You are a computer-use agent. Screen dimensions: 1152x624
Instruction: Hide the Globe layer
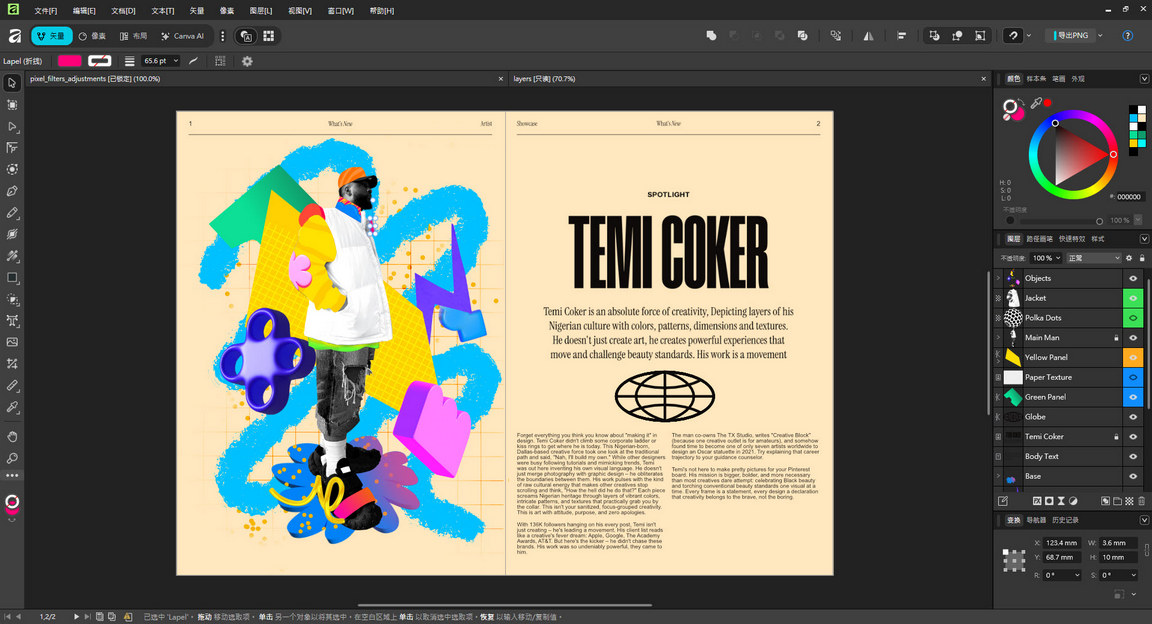(1132, 416)
